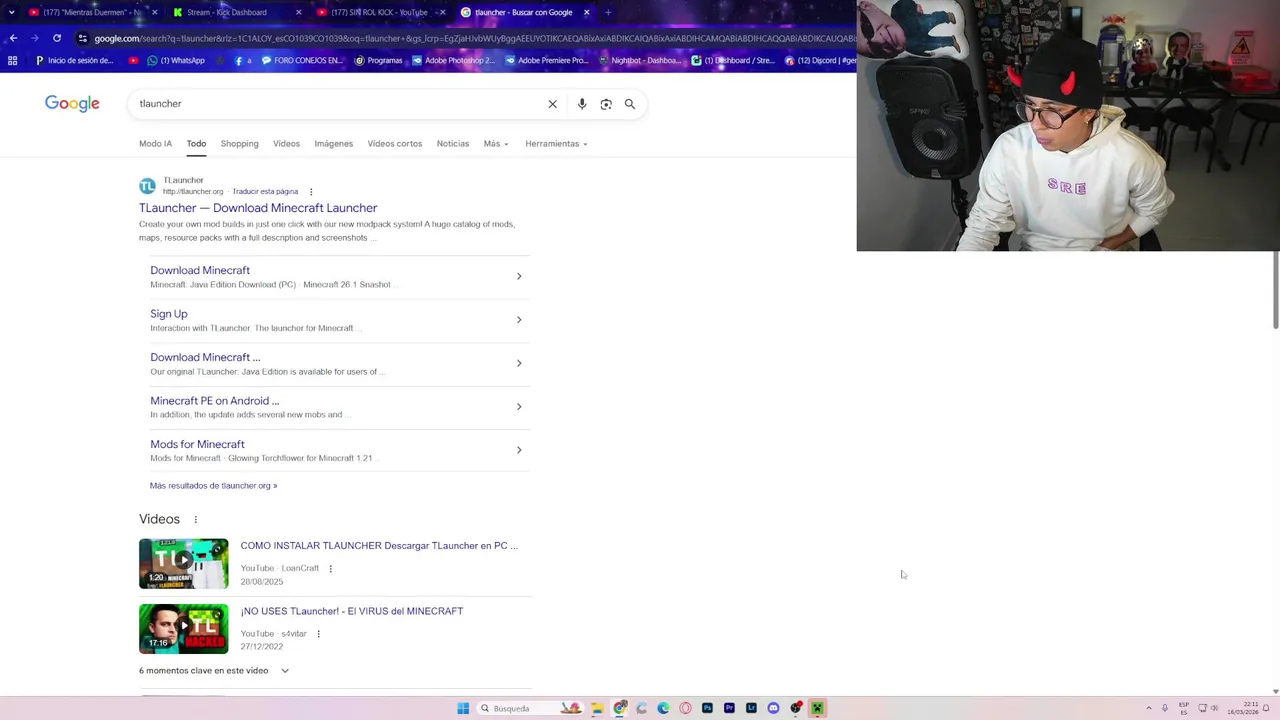1280x720 pixels.
Task: Select the 'Noticias' search tab
Action: click(452, 144)
